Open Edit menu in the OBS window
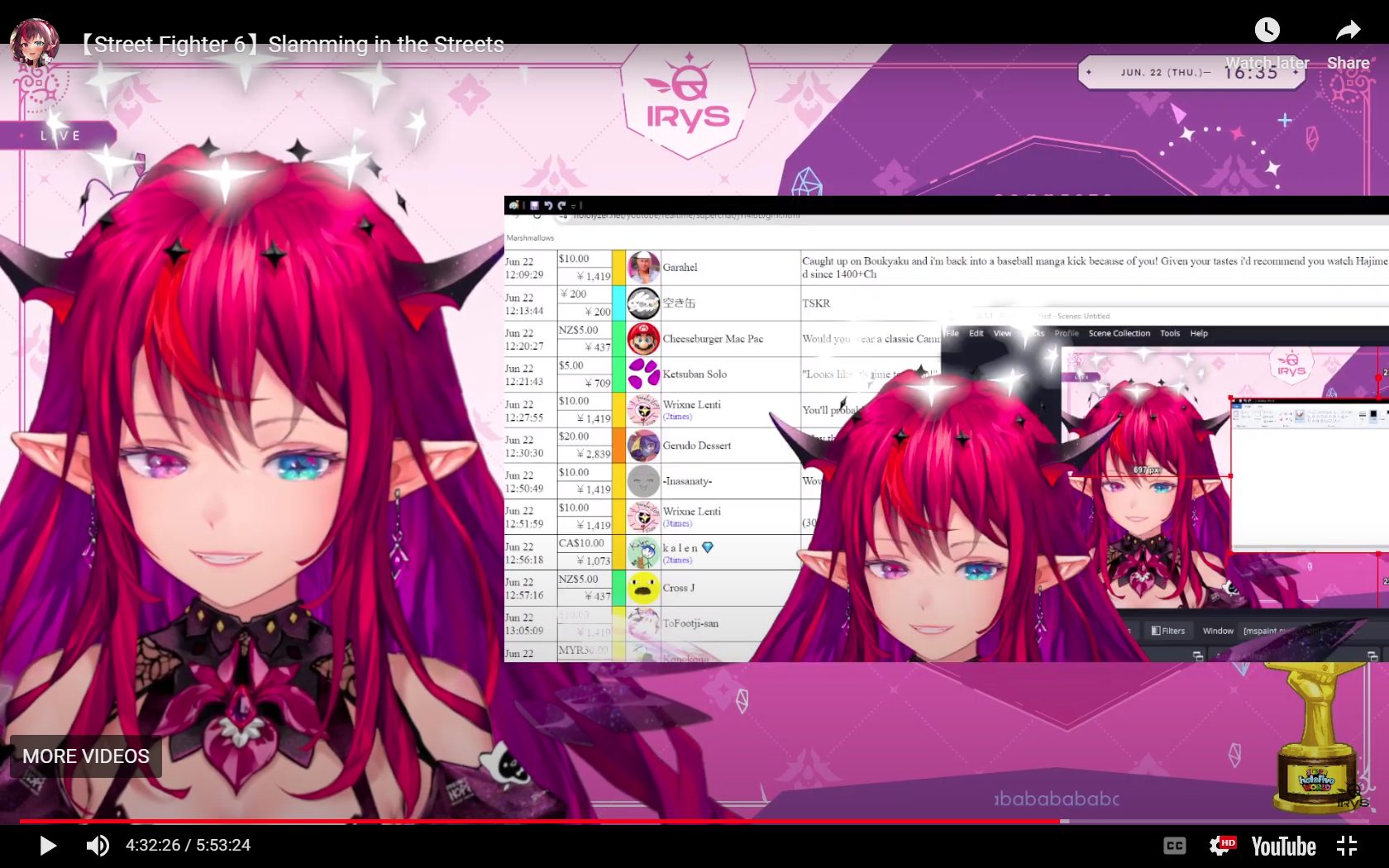Screen dimensions: 1389x868 click(x=976, y=333)
